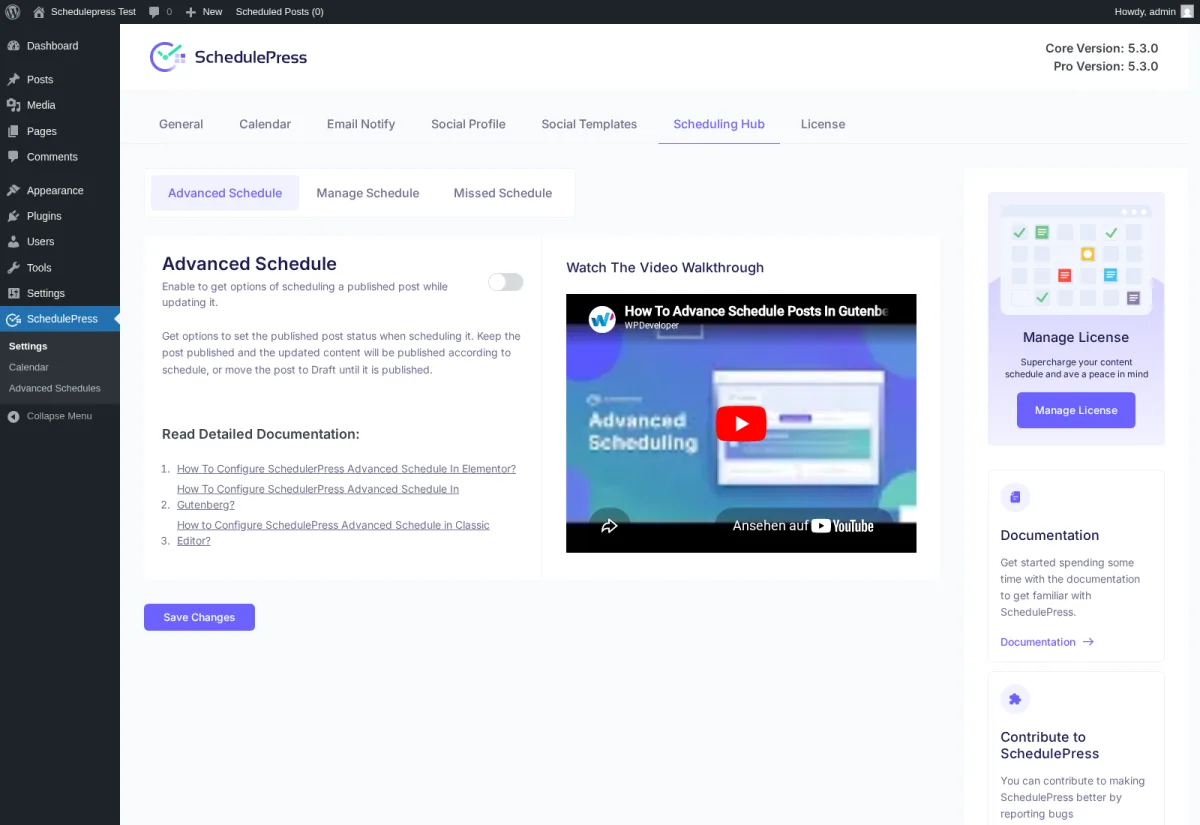The height and width of the screenshot is (825, 1200).
Task: Click the Settings sliders icon in sidebar
Action: 13,293
